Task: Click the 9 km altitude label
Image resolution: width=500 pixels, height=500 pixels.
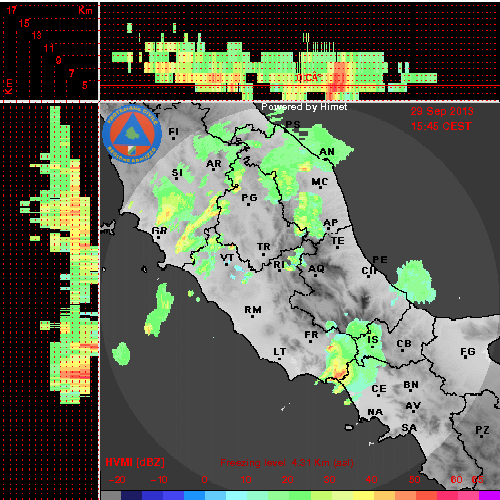Action: (x=59, y=60)
